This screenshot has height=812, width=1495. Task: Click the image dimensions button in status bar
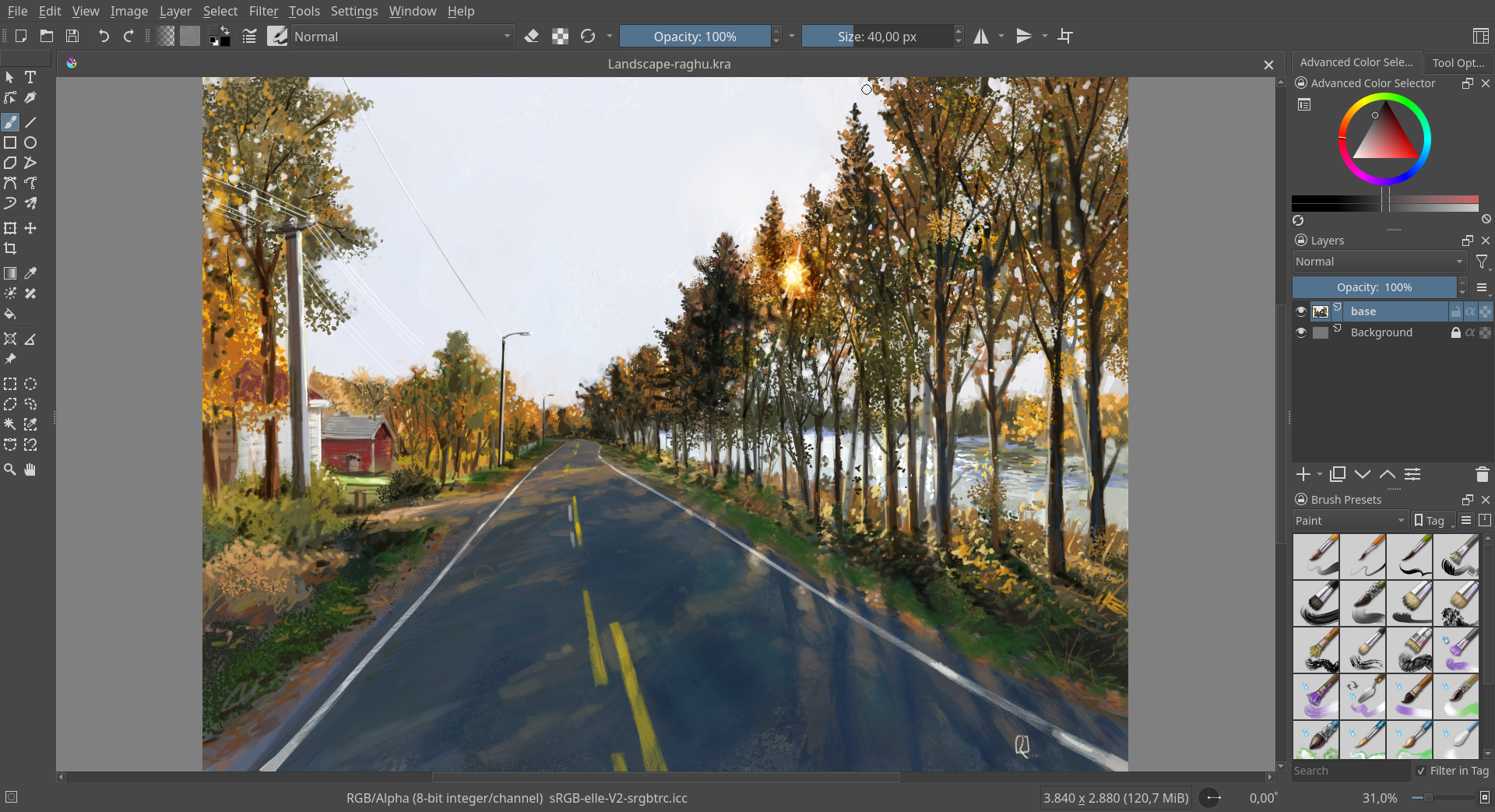(1115, 798)
